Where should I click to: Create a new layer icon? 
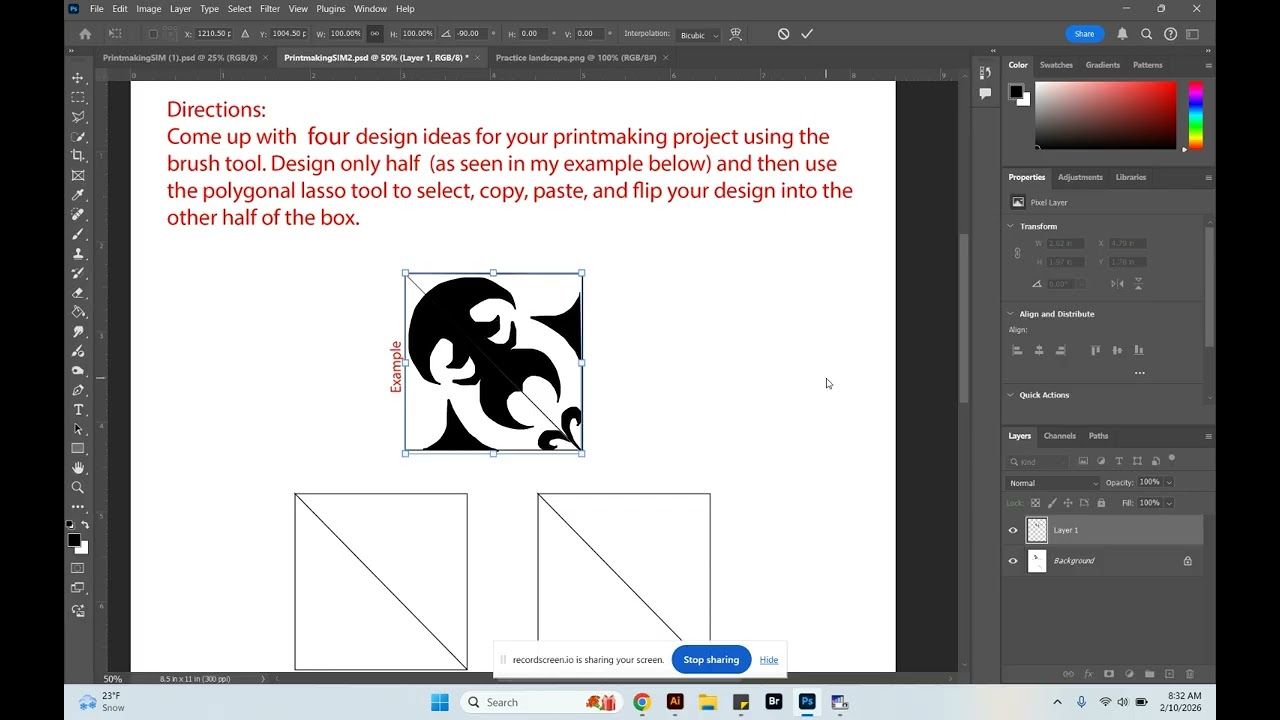click(x=1169, y=674)
